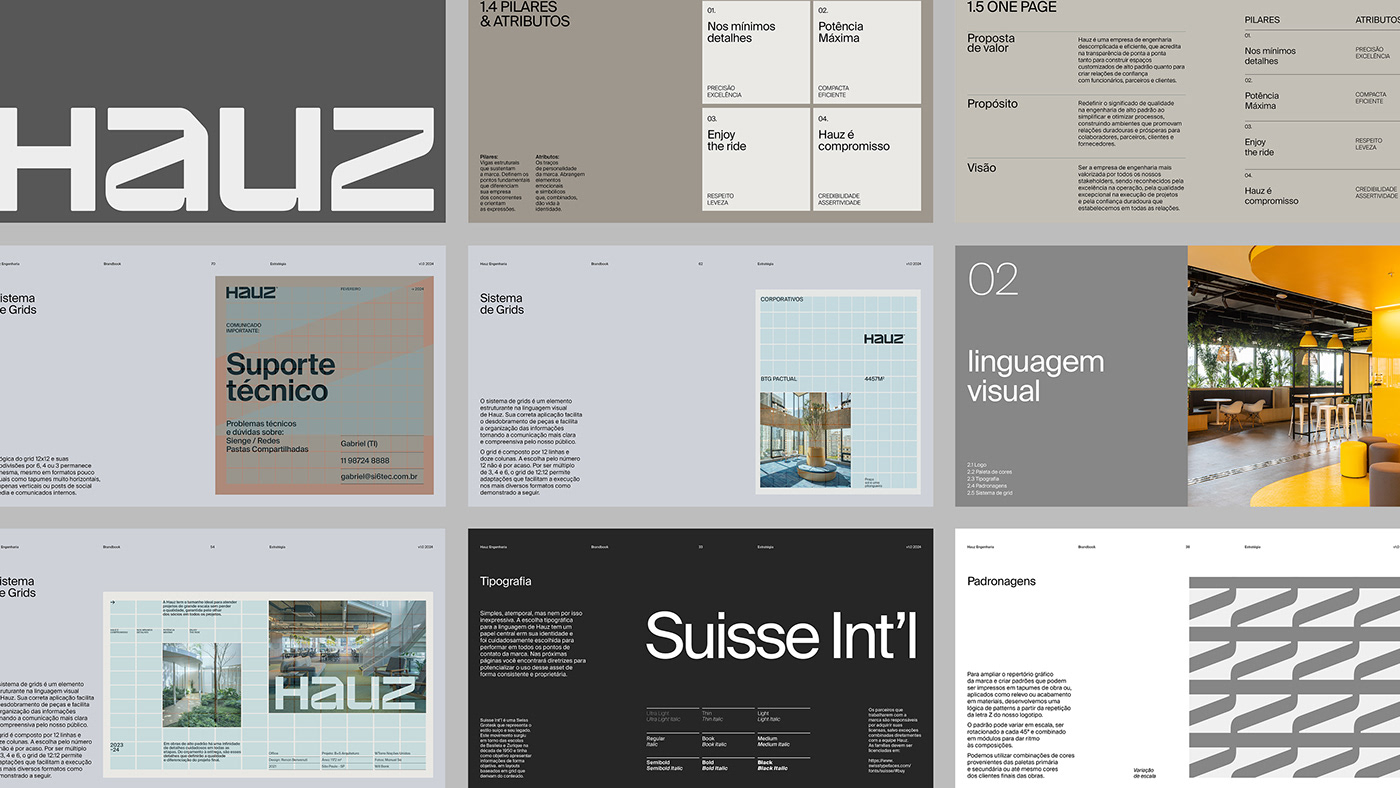This screenshot has width=1400, height=788.
Task: Click 'Potência Máxima' in the One Page pilares list
Action: [1261, 100]
